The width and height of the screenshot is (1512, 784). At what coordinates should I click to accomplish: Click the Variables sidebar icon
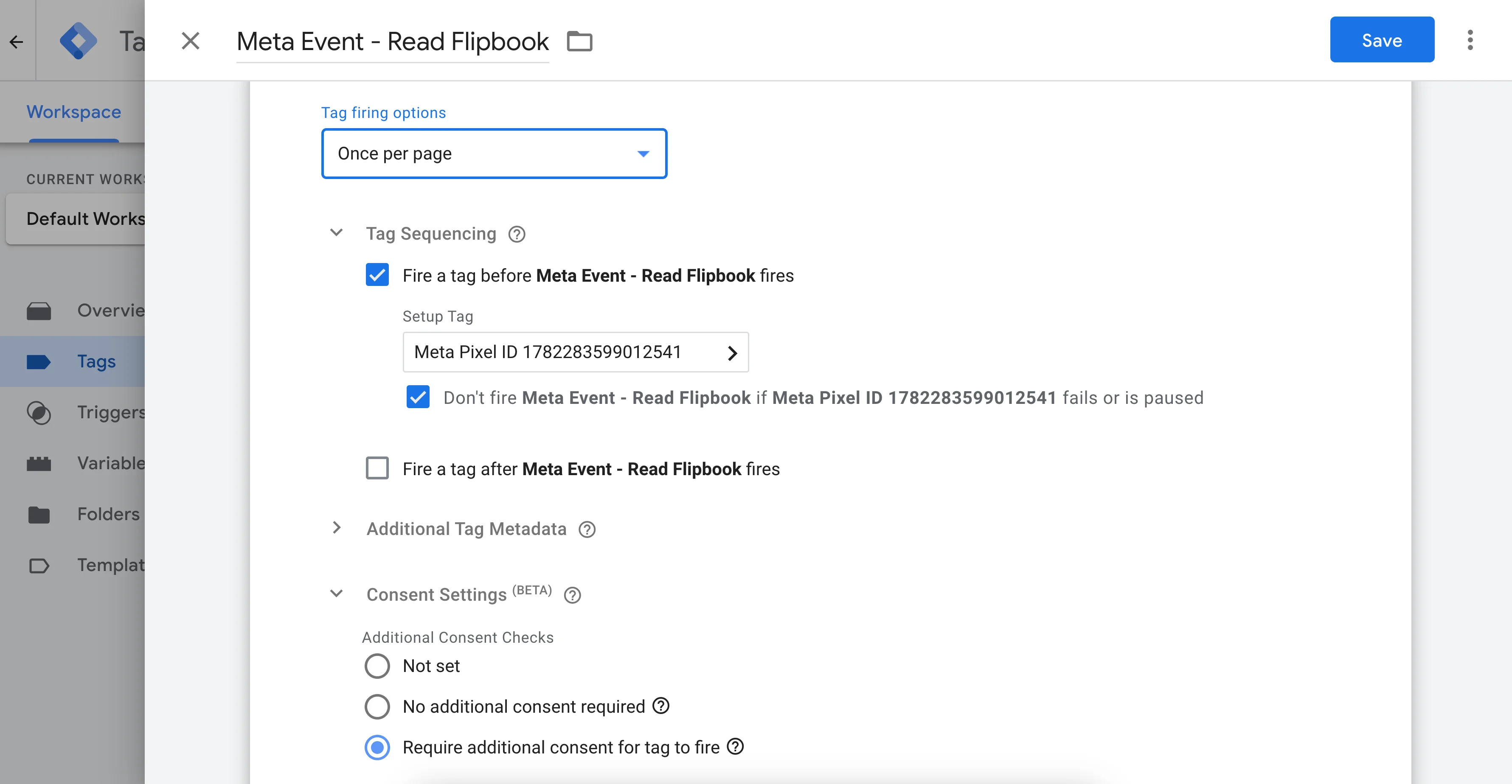[x=39, y=464]
